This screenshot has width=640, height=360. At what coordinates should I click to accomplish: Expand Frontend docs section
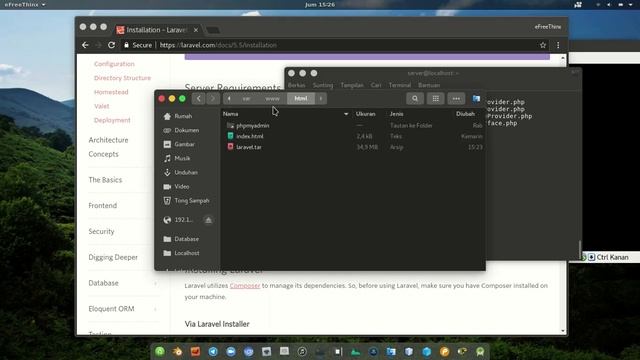102,206
